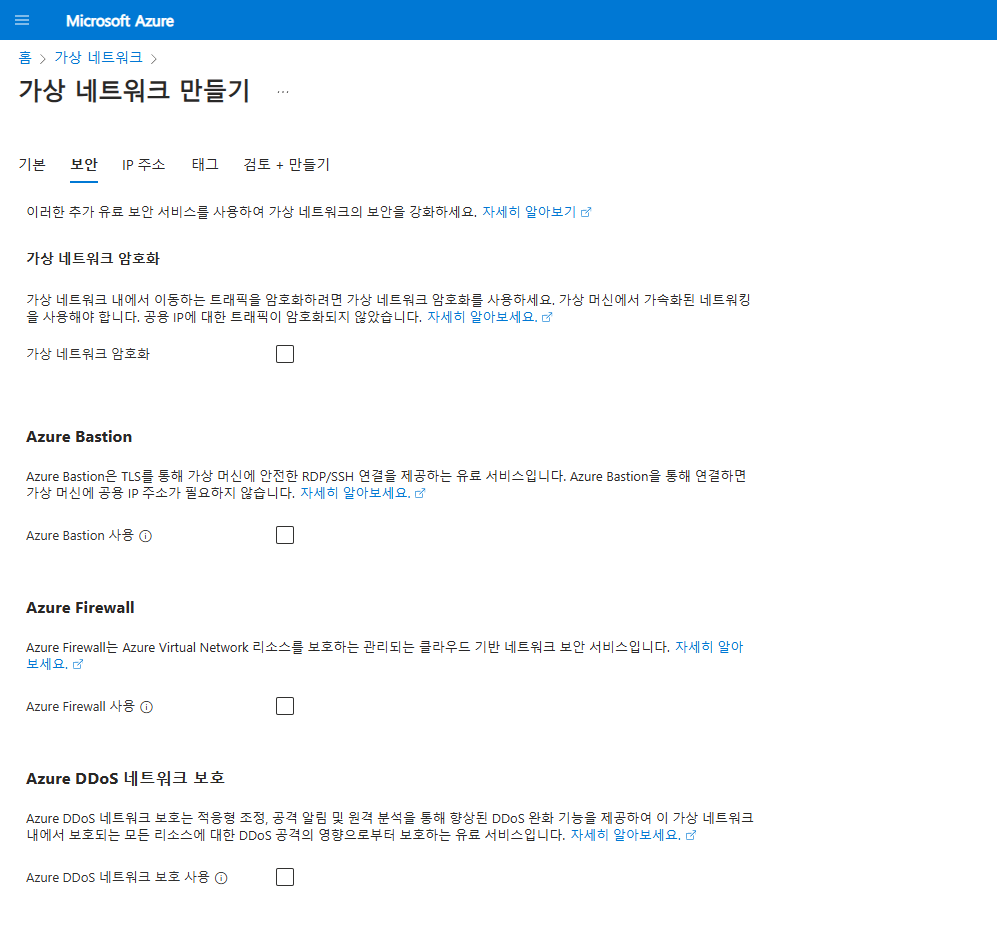Open the 자세히 알아보기 link in the intro text
The image size is (997, 935).
529,212
